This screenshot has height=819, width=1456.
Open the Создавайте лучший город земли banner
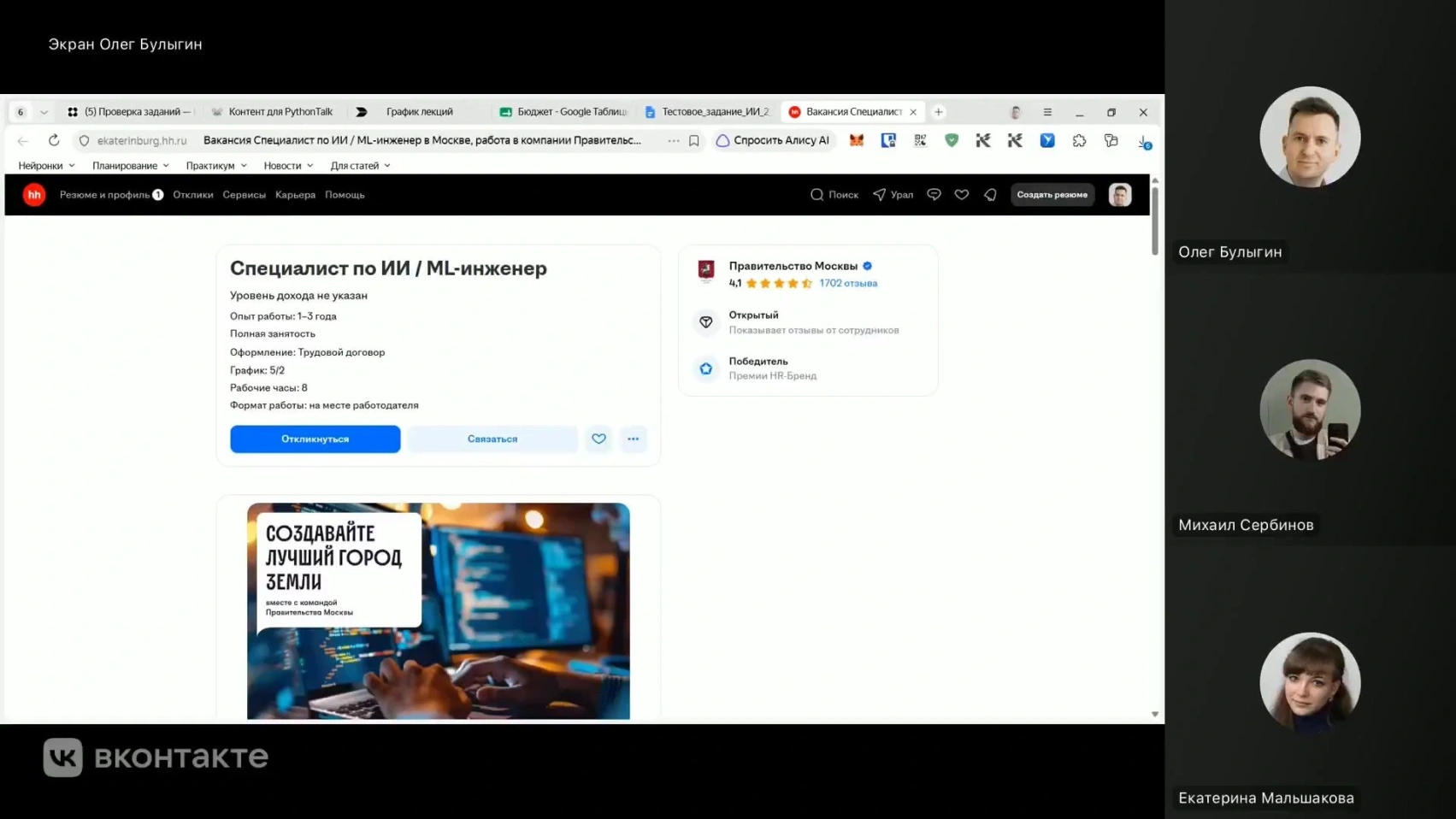[x=439, y=610]
